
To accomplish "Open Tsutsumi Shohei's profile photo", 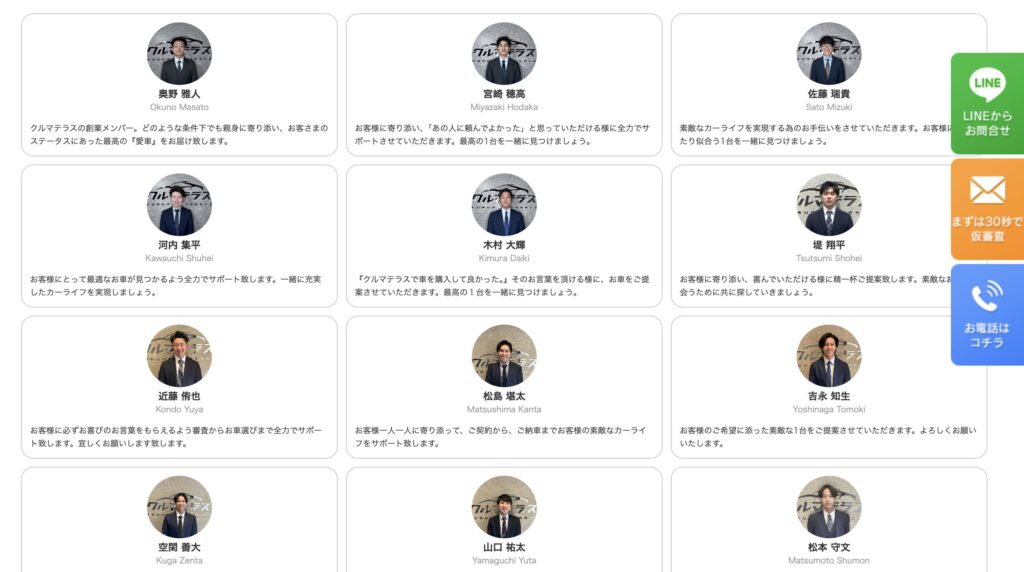I will 829,204.
